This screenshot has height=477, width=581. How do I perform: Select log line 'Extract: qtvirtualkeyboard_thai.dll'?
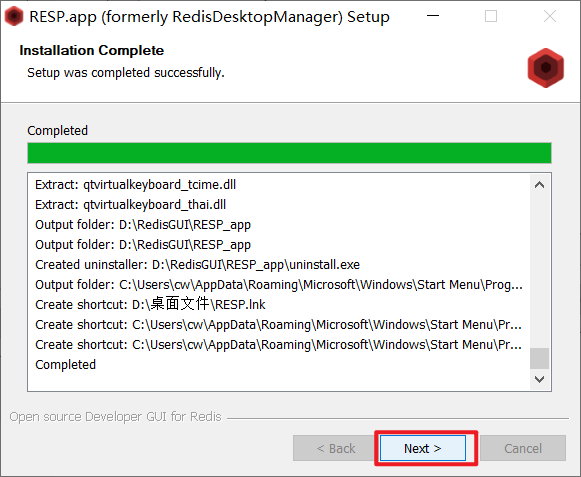130,205
